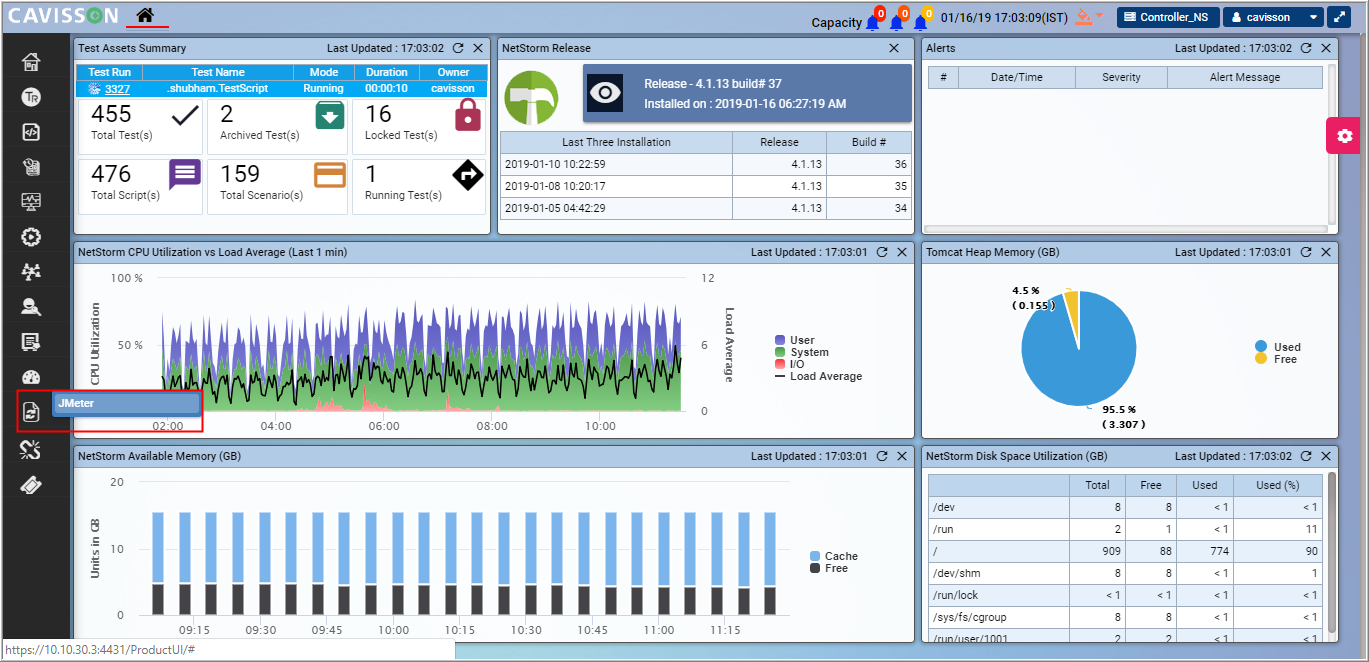
Task: Click the Alerts panel vertical scrollbar
Action: (x=1331, y=145)
